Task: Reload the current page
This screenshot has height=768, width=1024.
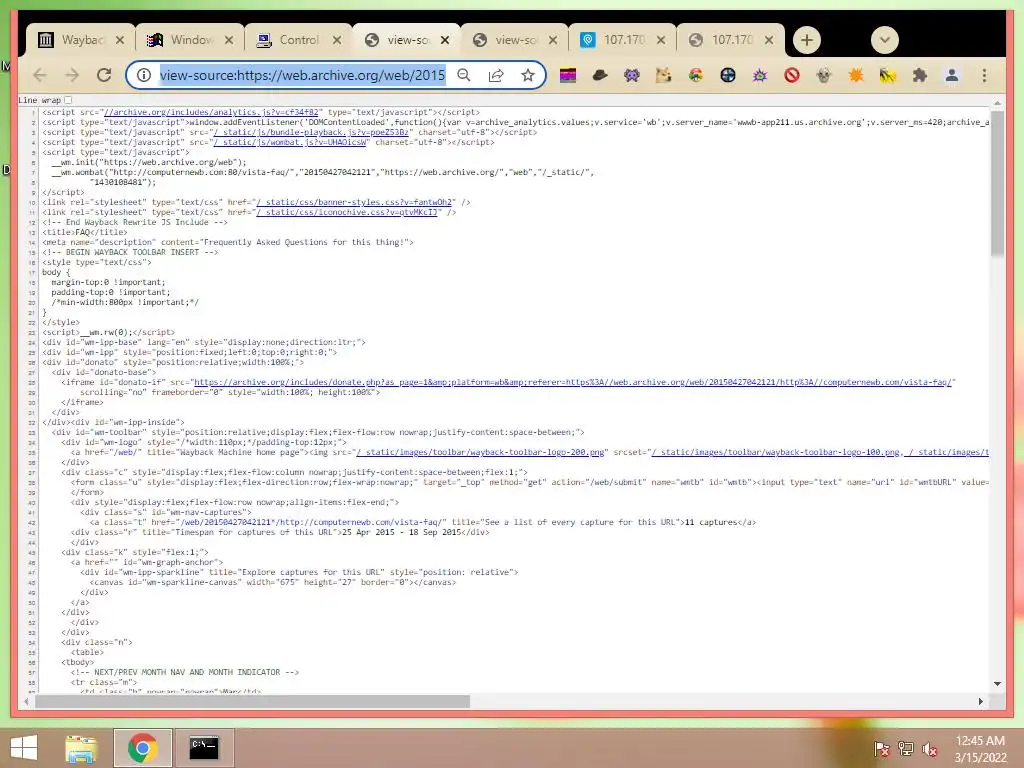Action: pyautogui.click(x=104, y=76)
